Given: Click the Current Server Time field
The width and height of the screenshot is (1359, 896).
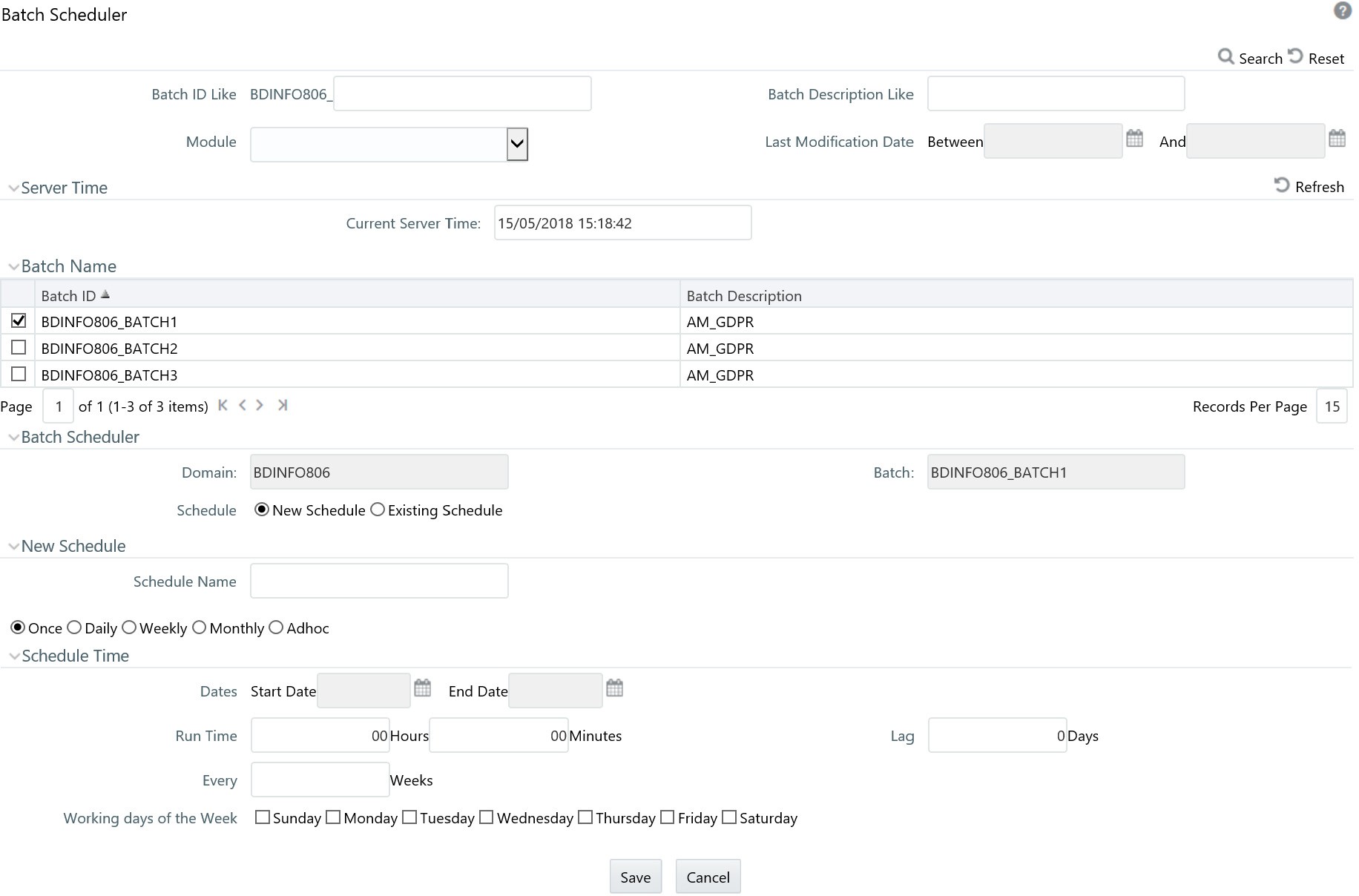Looking at the screenshot, I should click(623, 223).
